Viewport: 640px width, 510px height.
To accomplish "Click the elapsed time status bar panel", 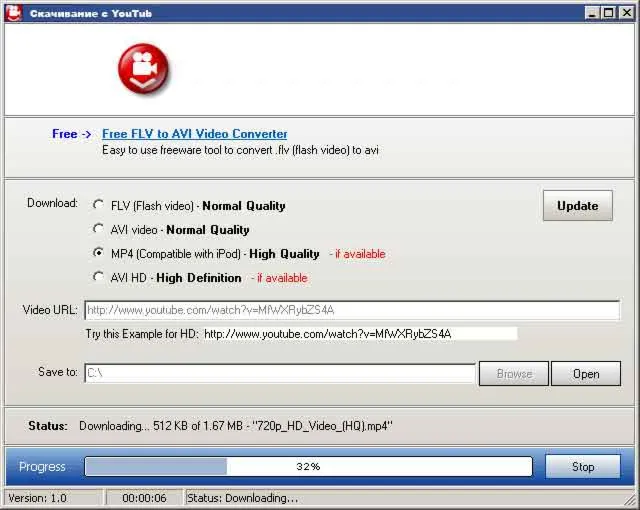I will 144,498.
